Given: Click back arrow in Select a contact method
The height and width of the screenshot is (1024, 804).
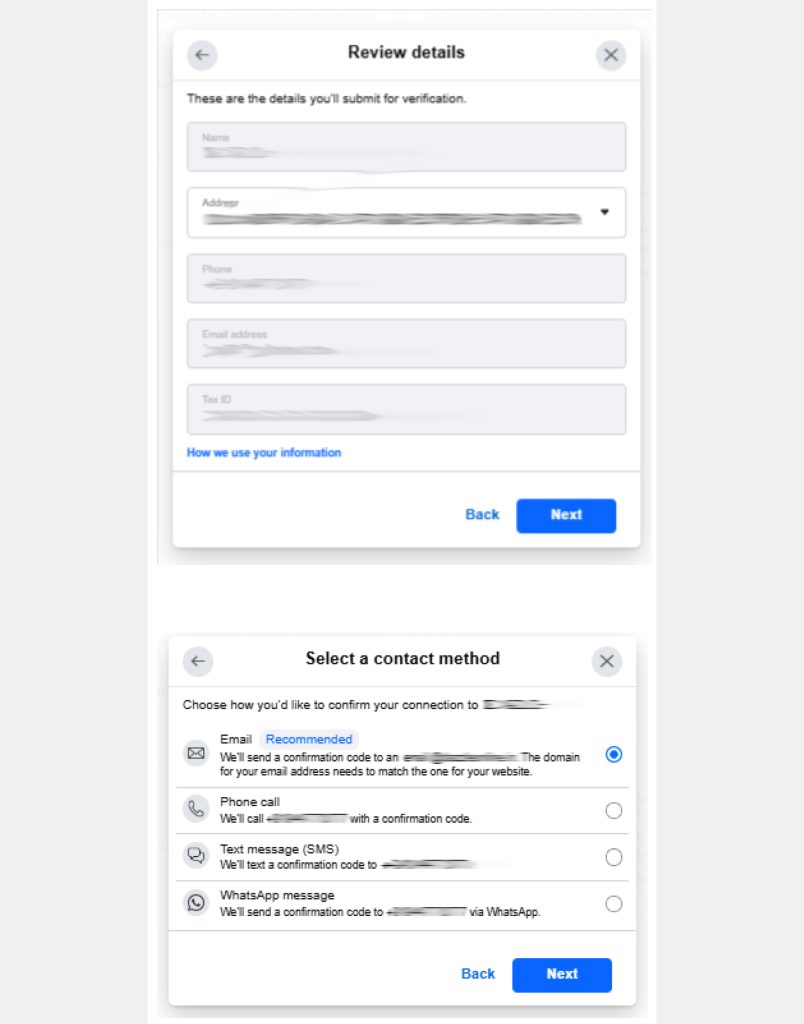Looking at the screenshot, I should pyautogui.click(x=198, y=661).
